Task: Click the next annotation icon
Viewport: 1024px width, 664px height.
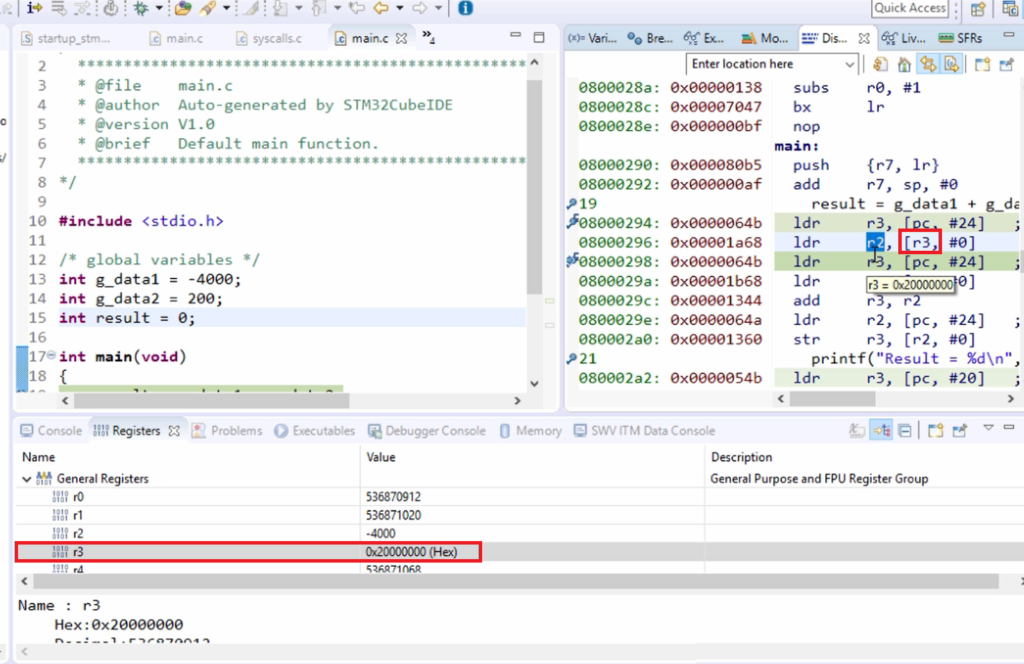Action: click(x=281, y=8)
